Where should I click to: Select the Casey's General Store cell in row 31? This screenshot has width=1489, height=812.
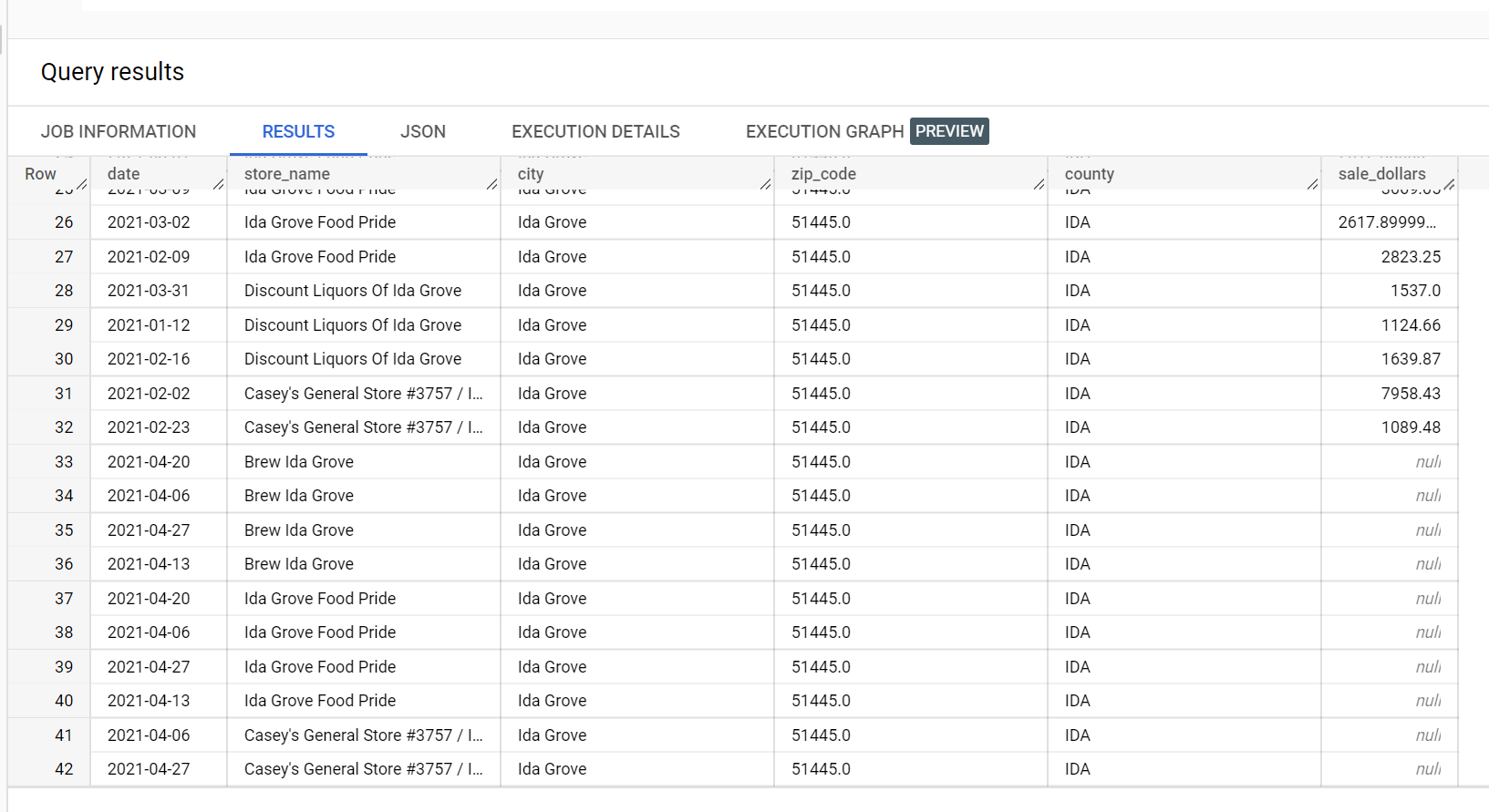(x=363, y=394)
